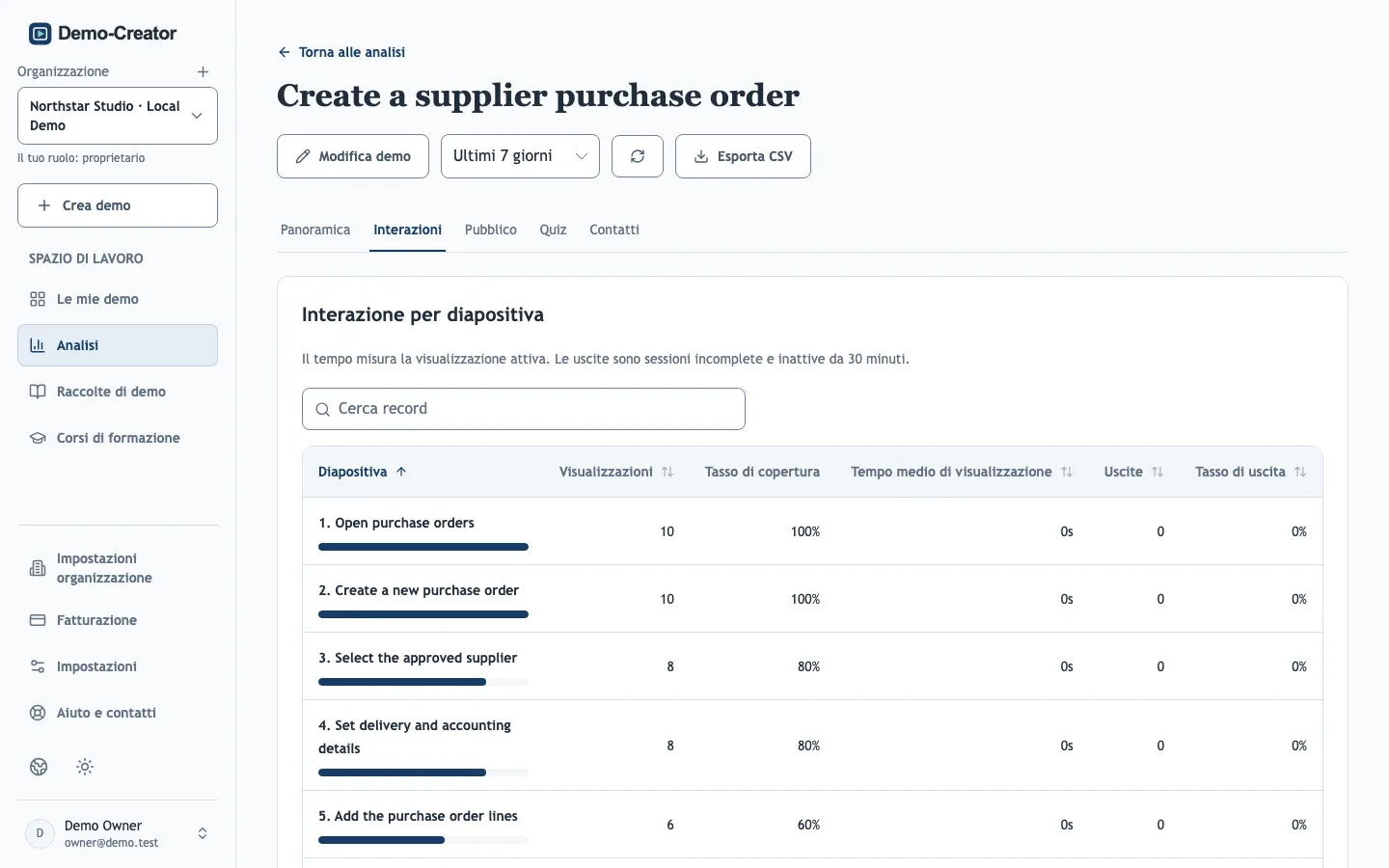This screenshot has width=1389, height=868.
Task: Click the Demo-Creator logo icon
Action: (x=40, y=34)
